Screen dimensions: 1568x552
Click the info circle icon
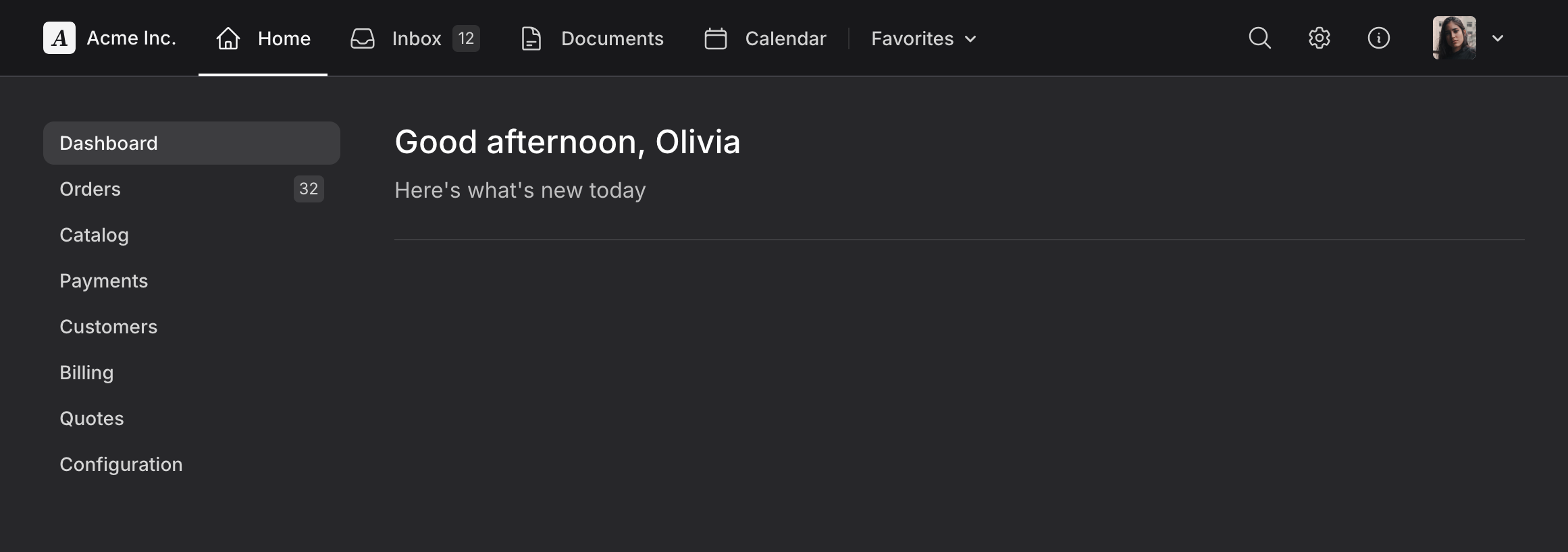(x=1378, y=38)
